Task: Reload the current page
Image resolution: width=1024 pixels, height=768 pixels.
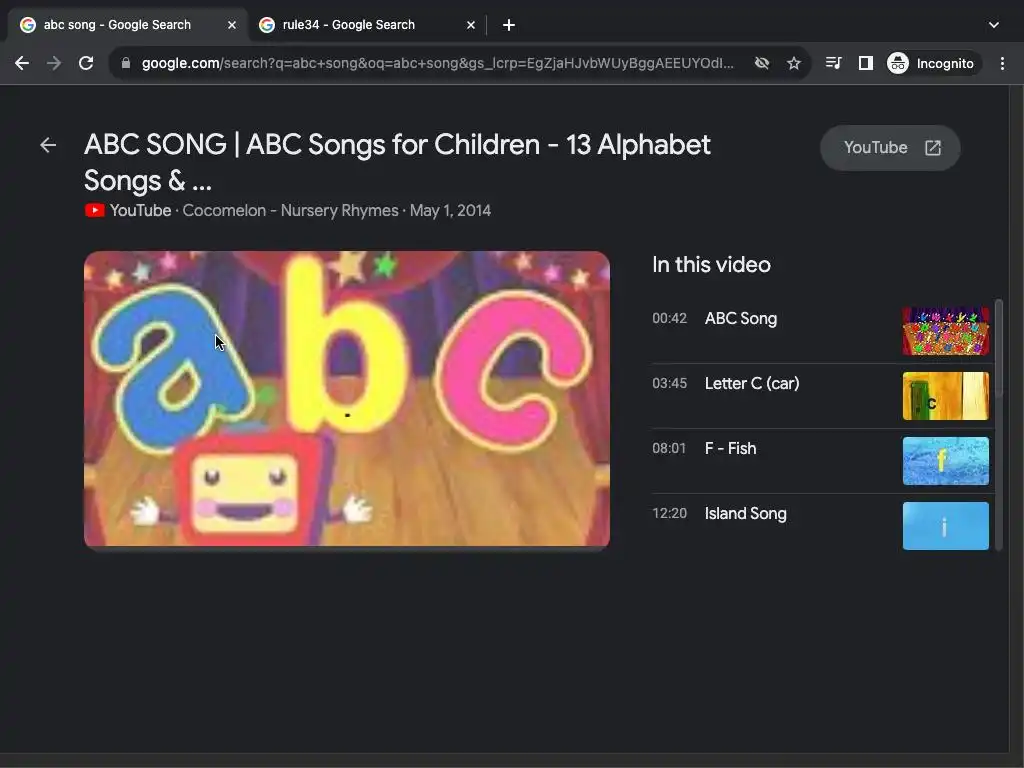Action: pyautogui.click(x=86, y=63)
